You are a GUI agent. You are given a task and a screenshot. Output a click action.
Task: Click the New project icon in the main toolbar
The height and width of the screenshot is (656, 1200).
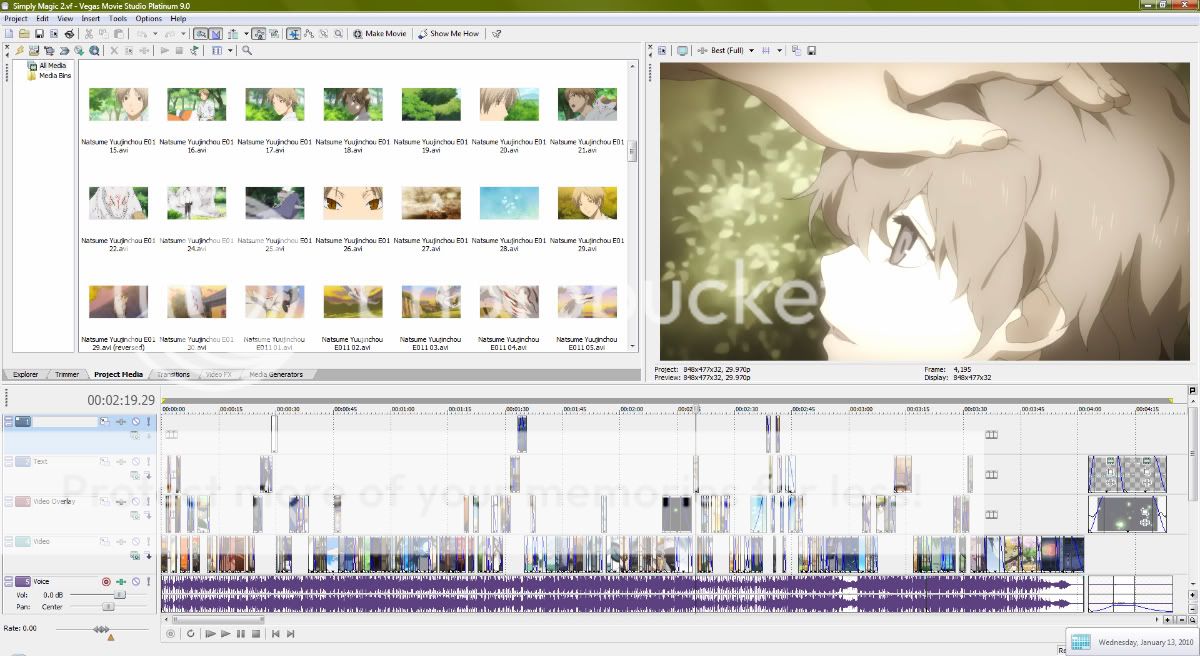click(x=9, y=33)
